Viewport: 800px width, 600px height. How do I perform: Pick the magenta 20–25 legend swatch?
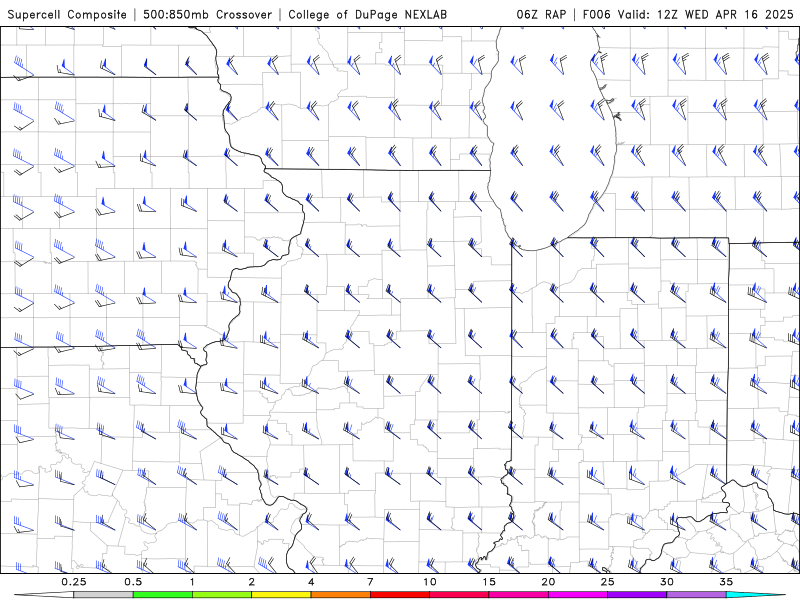coord(578,595)
